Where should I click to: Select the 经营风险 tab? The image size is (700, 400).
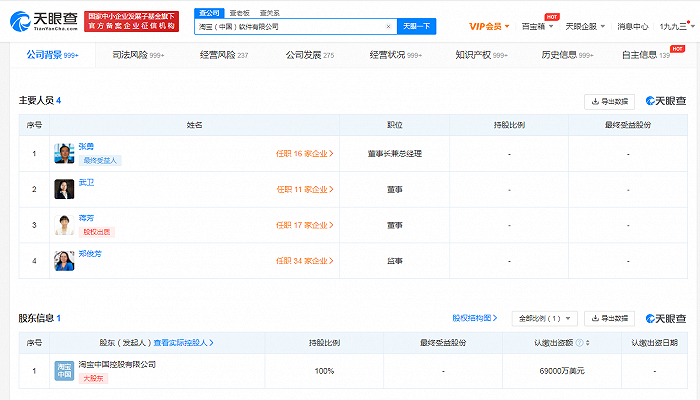coord(218,56)
